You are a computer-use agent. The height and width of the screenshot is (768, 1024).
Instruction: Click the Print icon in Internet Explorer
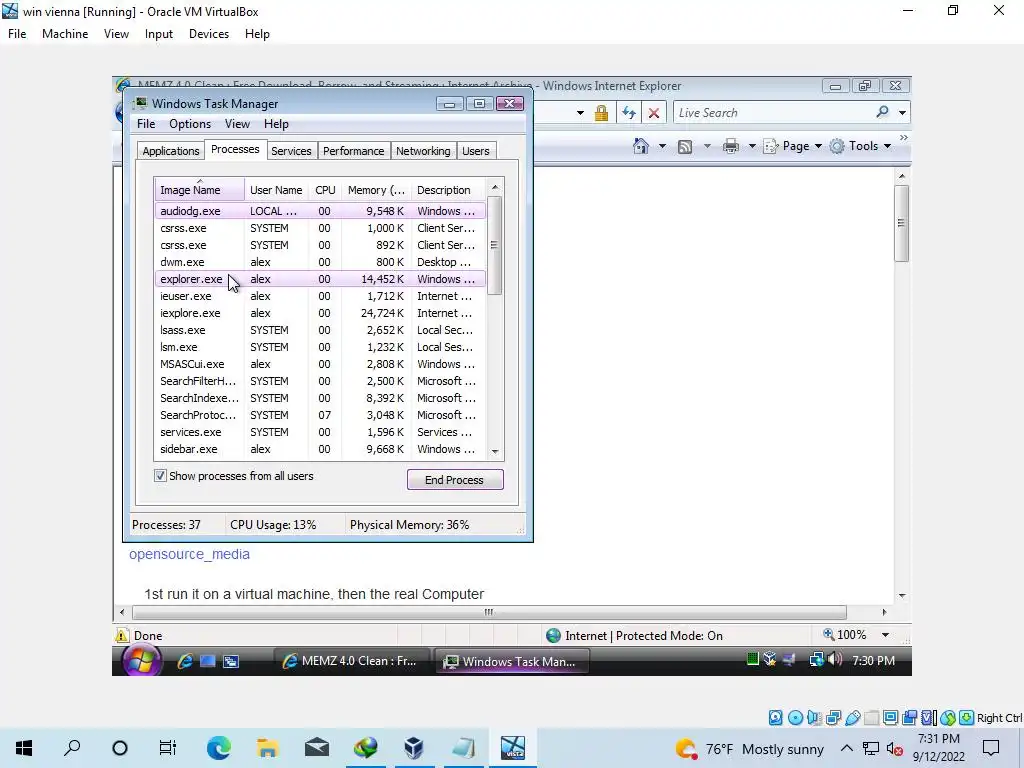[731, 146]
